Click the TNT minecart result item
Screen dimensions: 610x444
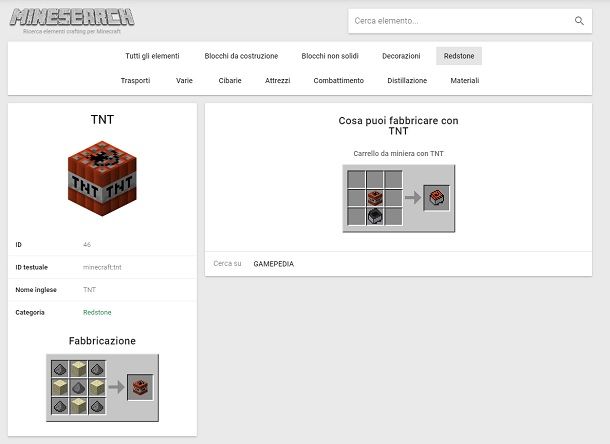(436, 198)
